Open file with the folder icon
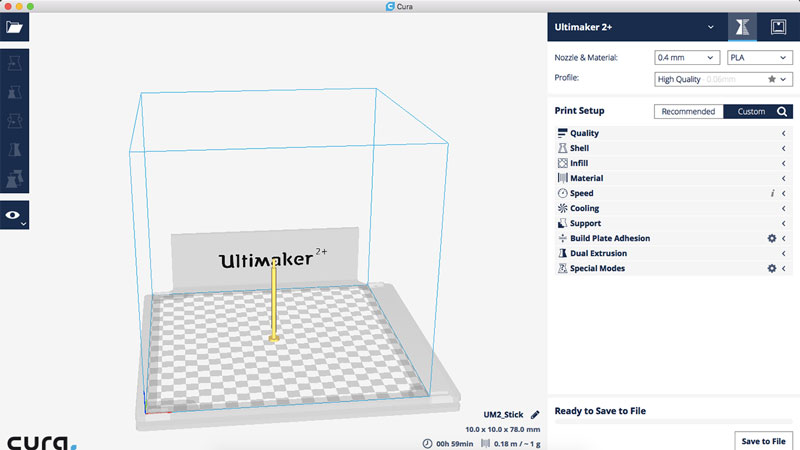The height and width of the screenshot is (450, 800). [14, 27]
